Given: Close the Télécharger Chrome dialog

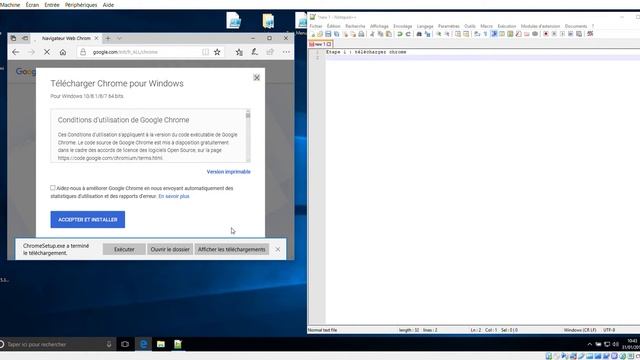Looking at the screenshot, I should coord(256,78).
